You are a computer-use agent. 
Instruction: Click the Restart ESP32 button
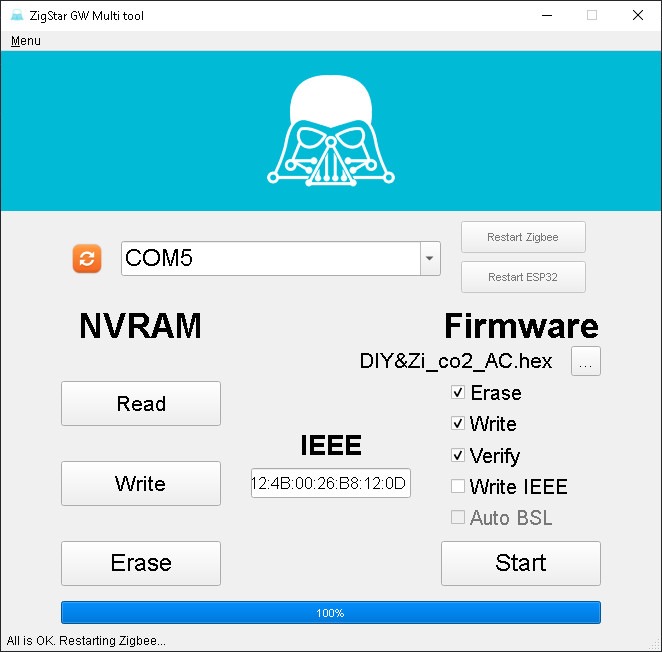pyautogui.click(x=523, y=277)
